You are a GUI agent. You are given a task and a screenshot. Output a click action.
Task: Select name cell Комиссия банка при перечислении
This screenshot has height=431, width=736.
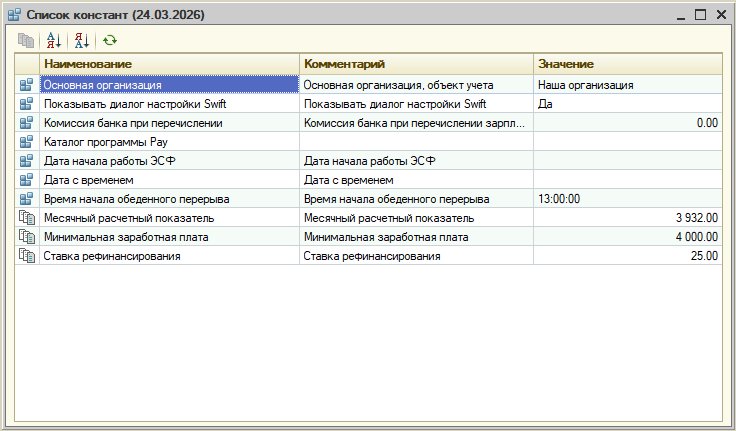[169, 123]
